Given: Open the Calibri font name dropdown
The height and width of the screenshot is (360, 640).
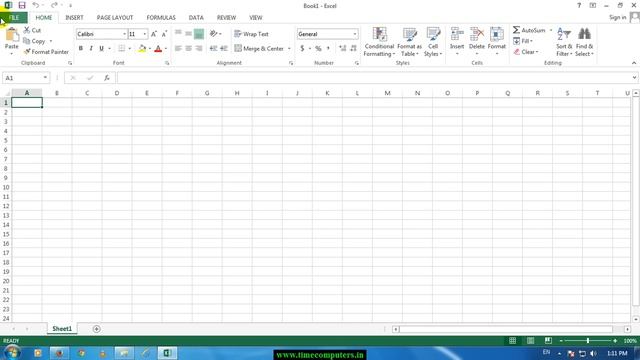Looking at the screenshot, I should point(124,34).
